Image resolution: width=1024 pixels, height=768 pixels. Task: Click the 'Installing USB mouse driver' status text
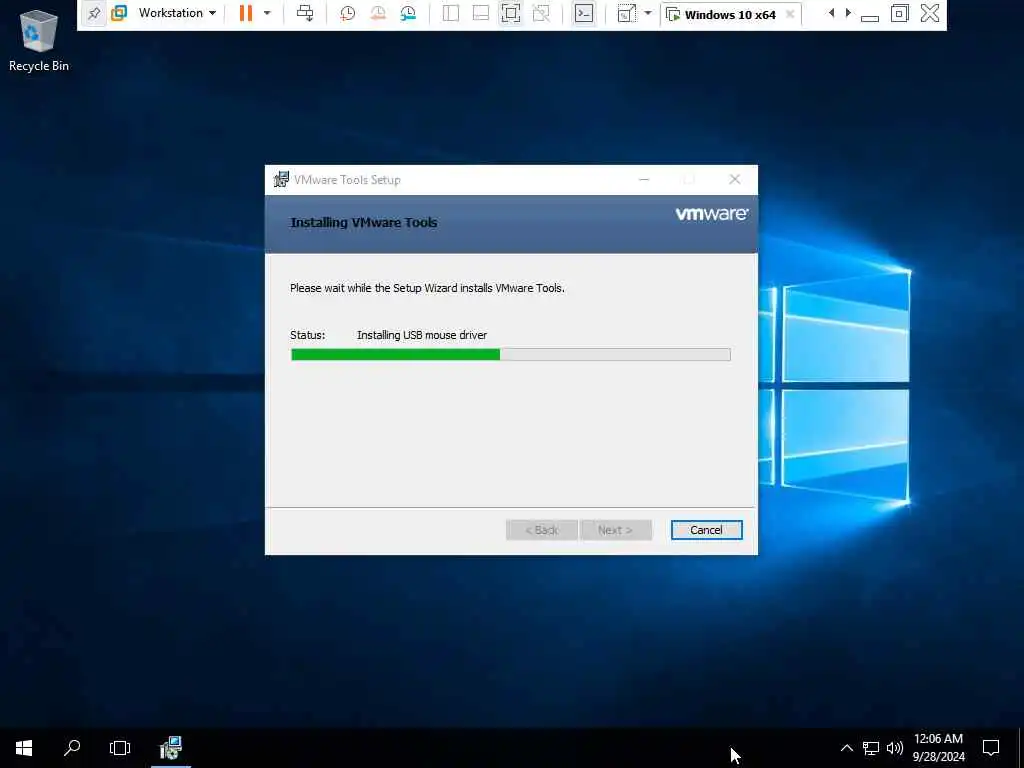[422, 335]
